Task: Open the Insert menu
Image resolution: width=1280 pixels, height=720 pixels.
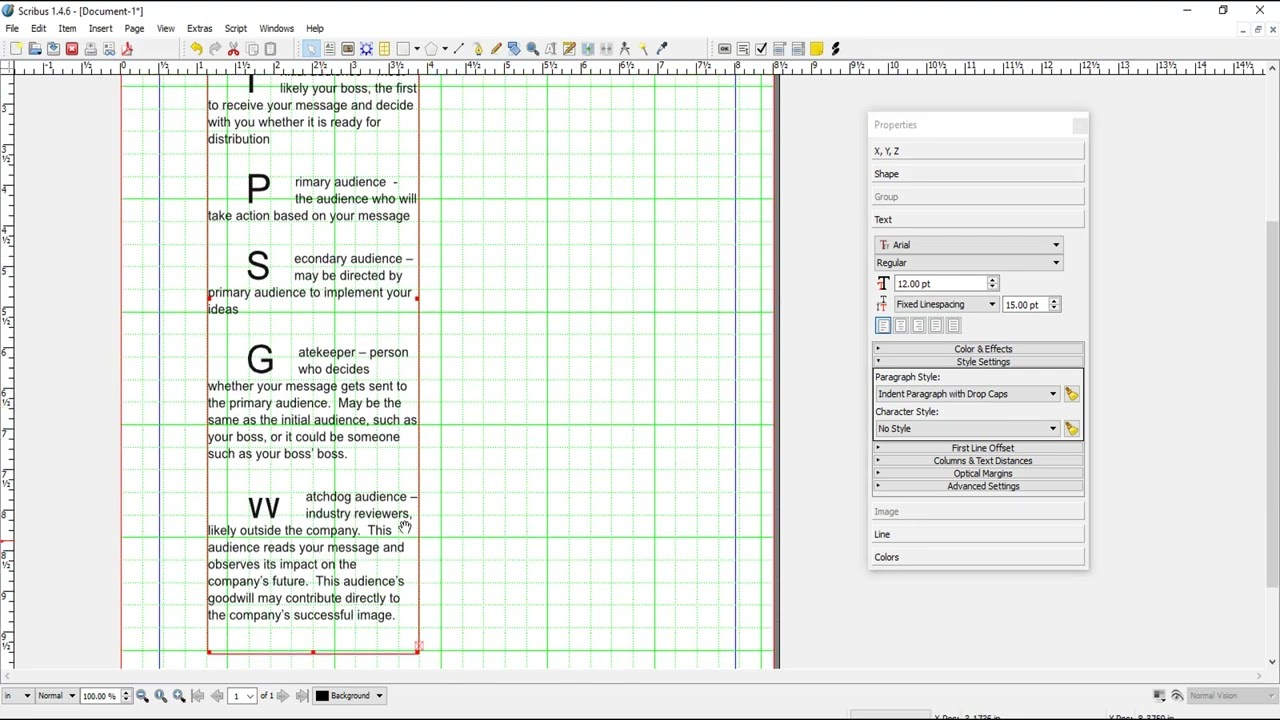Action: 100,29
